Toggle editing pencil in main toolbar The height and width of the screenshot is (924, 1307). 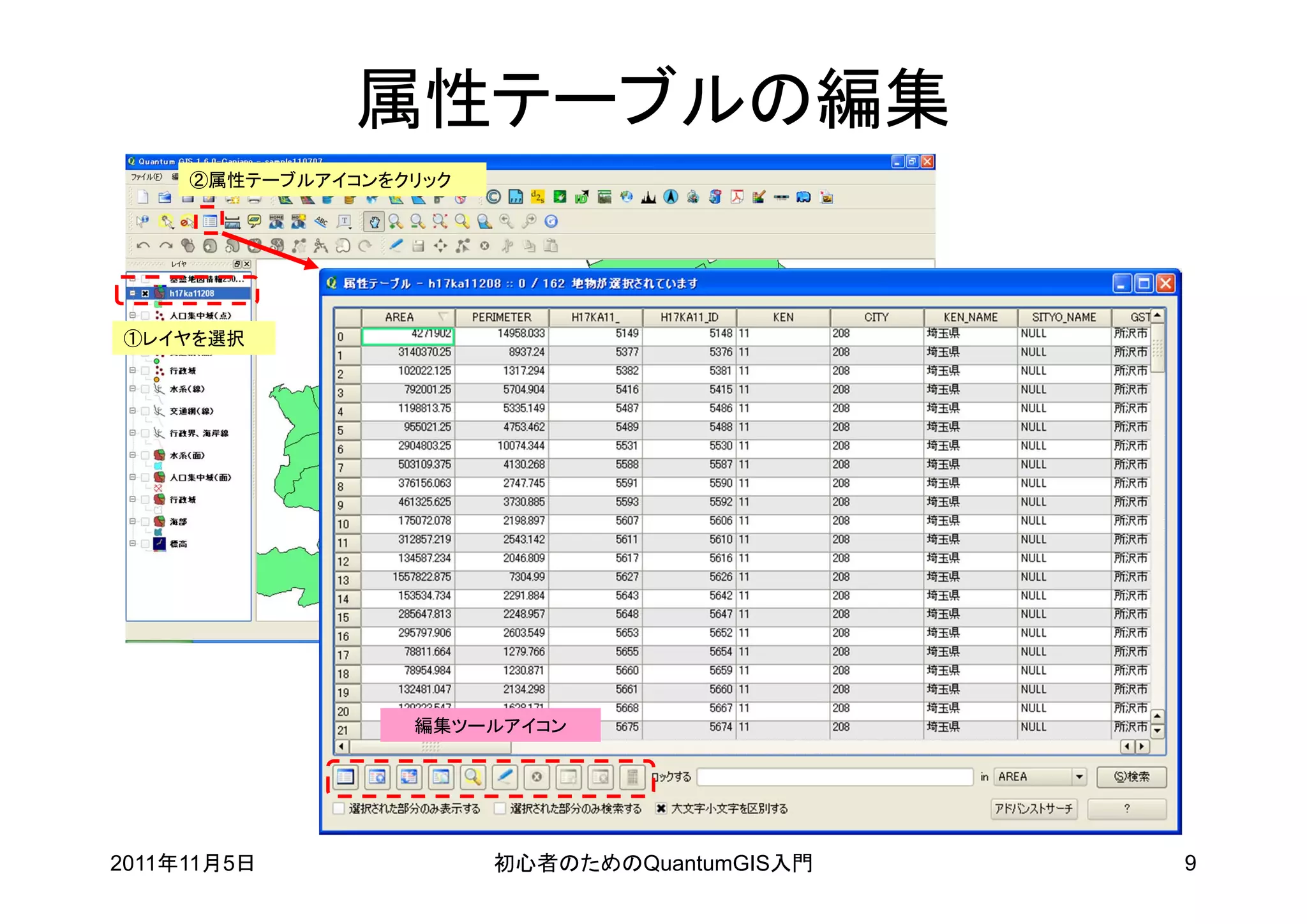[x=396, y=245]
